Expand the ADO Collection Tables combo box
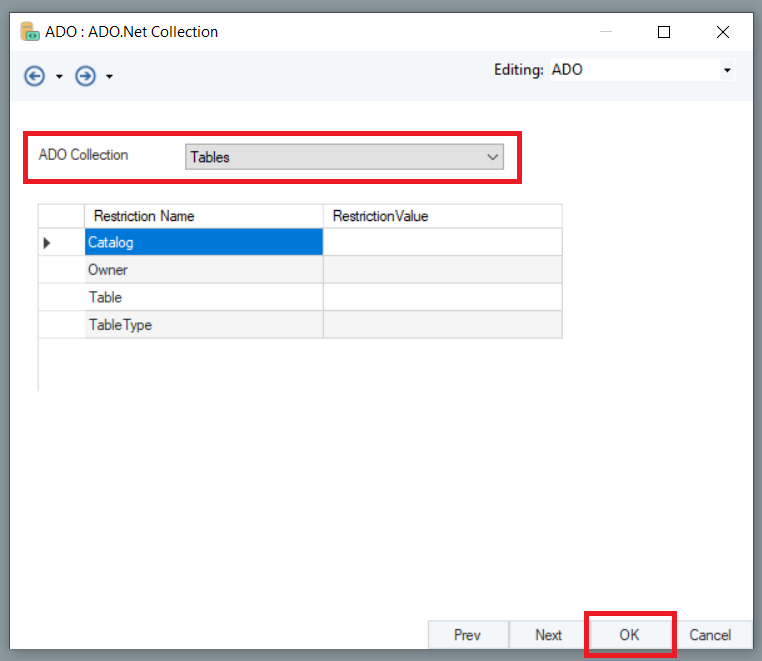 click(491, 157)
